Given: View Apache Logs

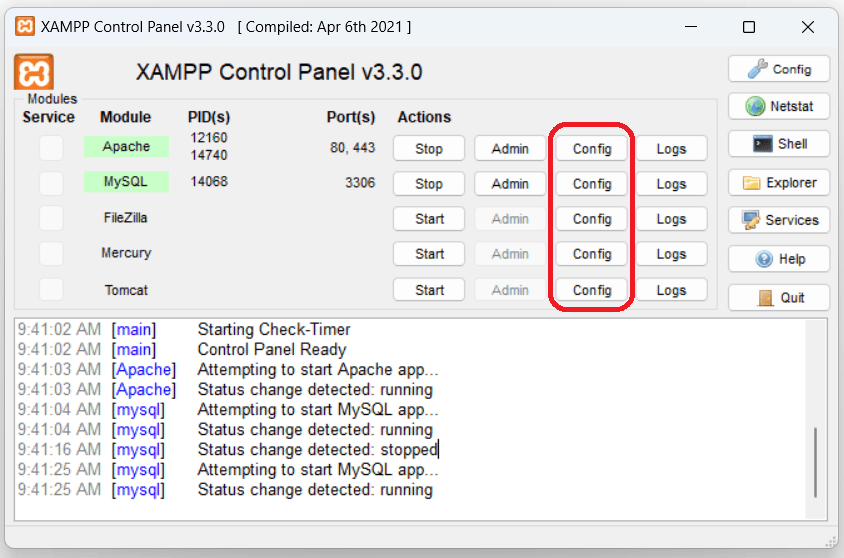Looking at the screenshot, I should coord(671,149).
